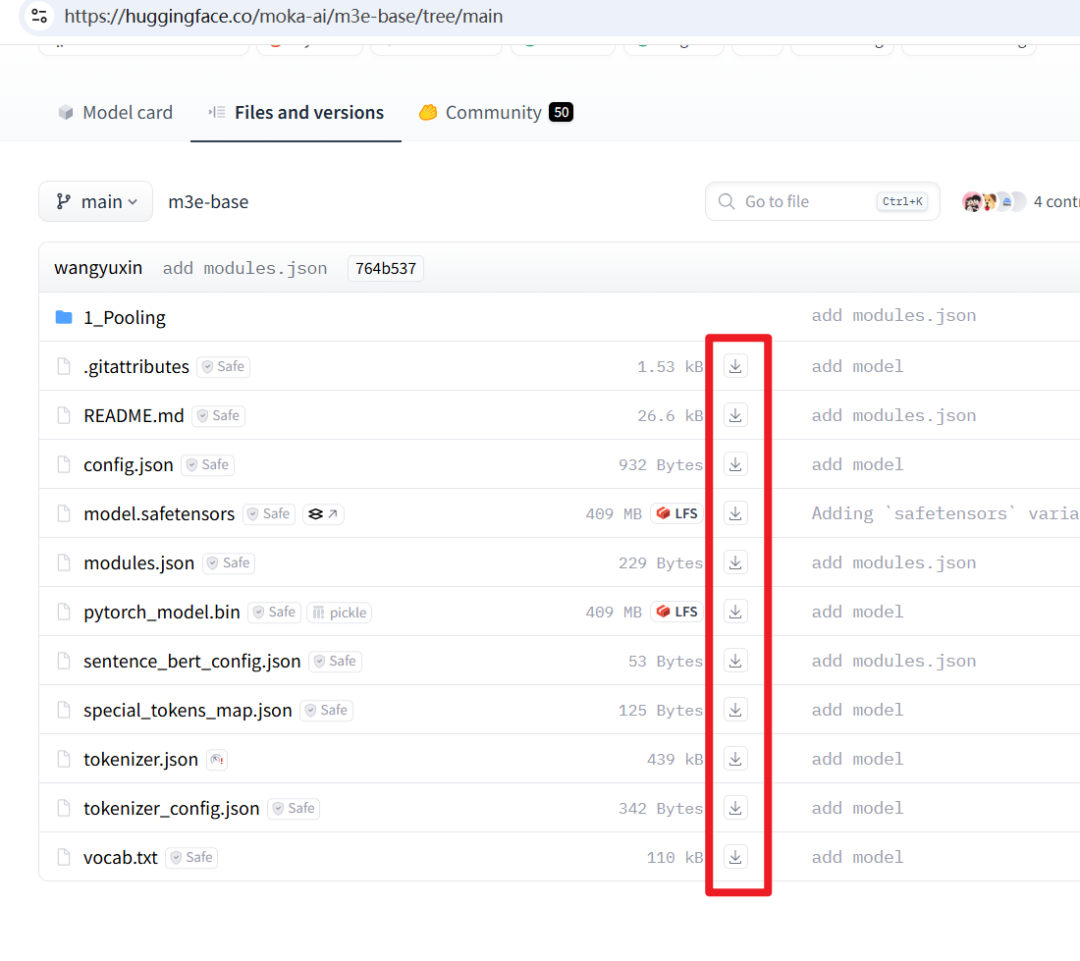This screenshot has height=961, width=1080.
Task: Open commit hash 764b537
Action: point(385,268)
